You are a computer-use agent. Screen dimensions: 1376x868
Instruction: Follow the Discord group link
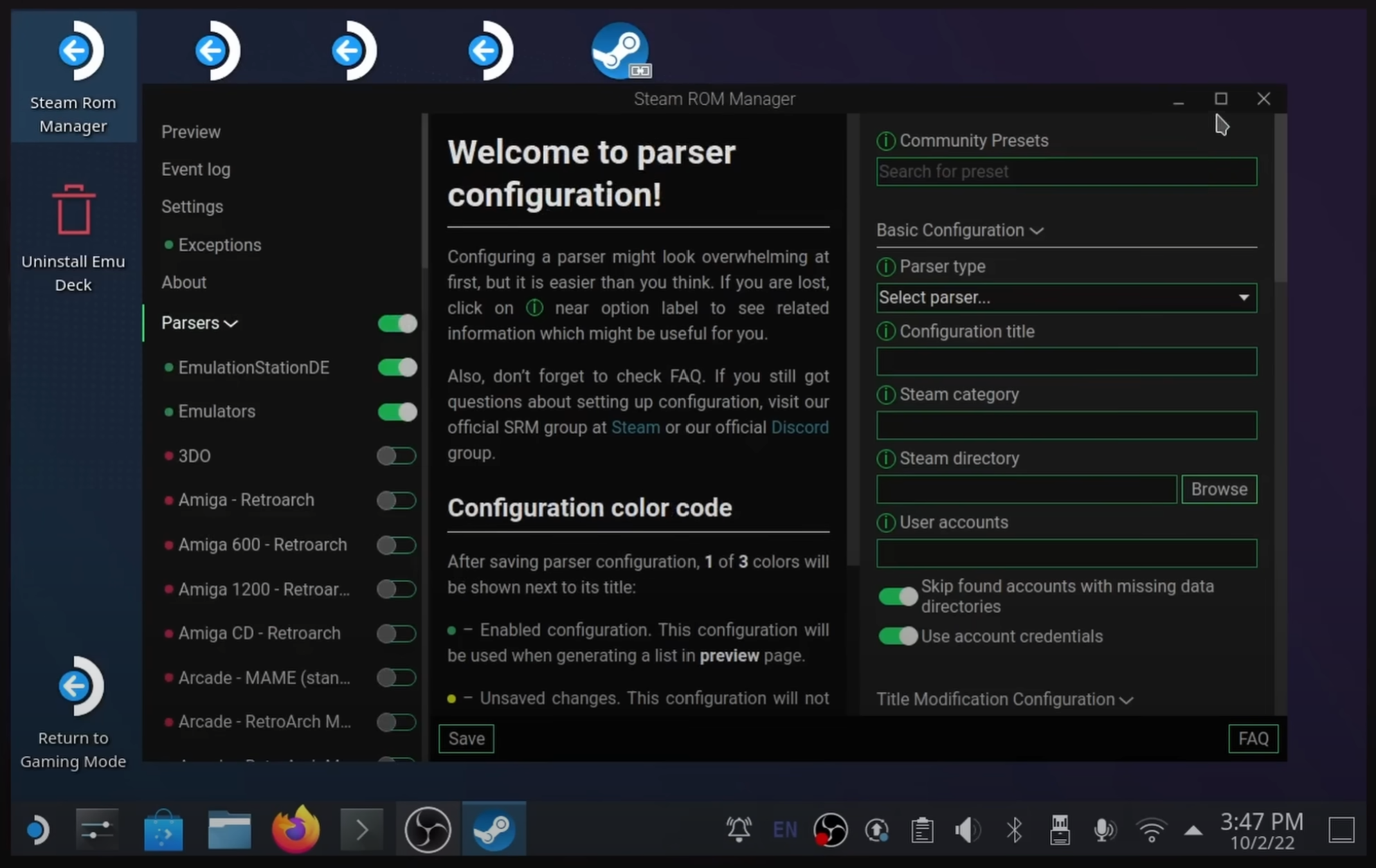tap(800, 427)
